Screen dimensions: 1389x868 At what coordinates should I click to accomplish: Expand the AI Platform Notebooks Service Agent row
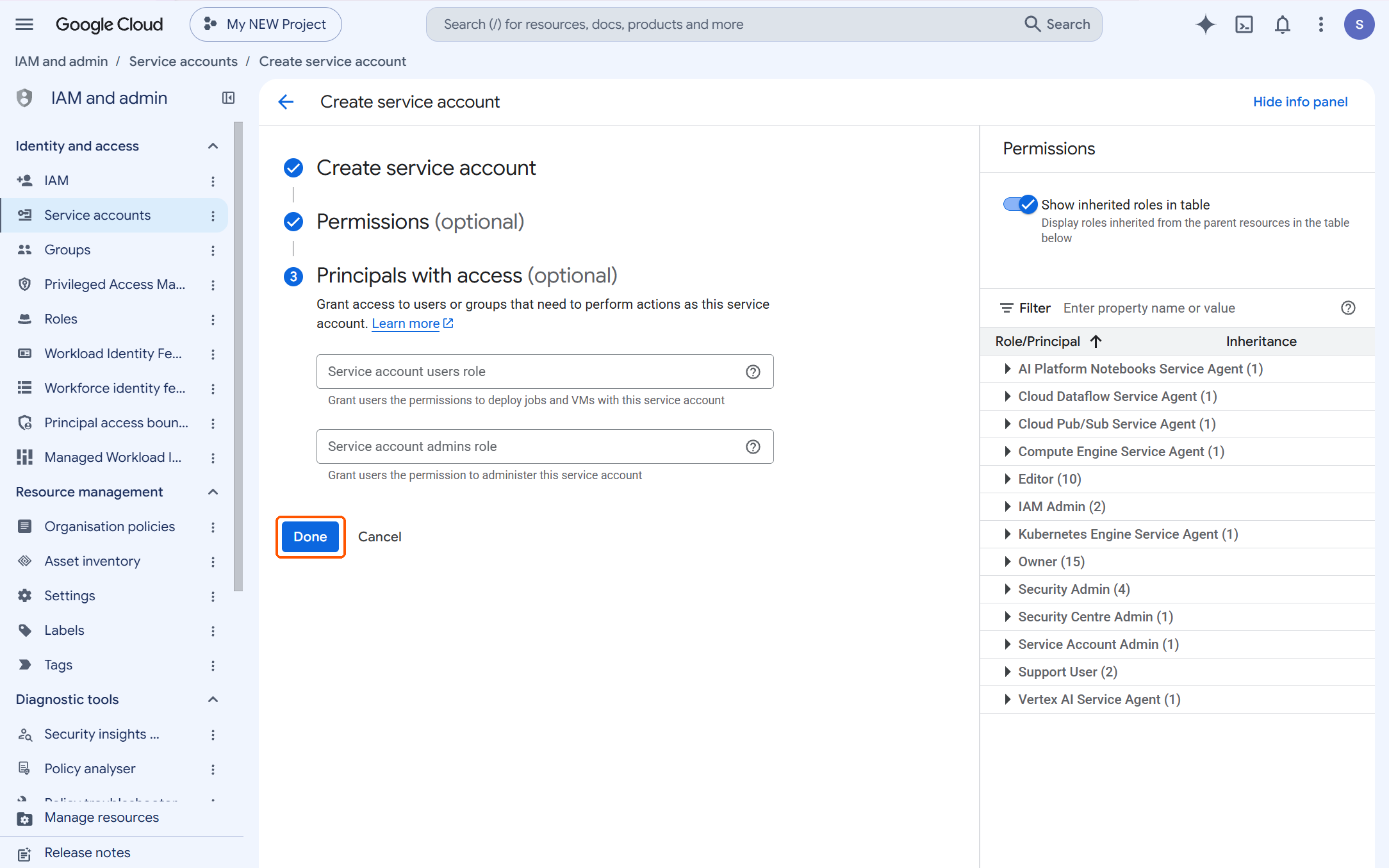tap(1008, 369)
